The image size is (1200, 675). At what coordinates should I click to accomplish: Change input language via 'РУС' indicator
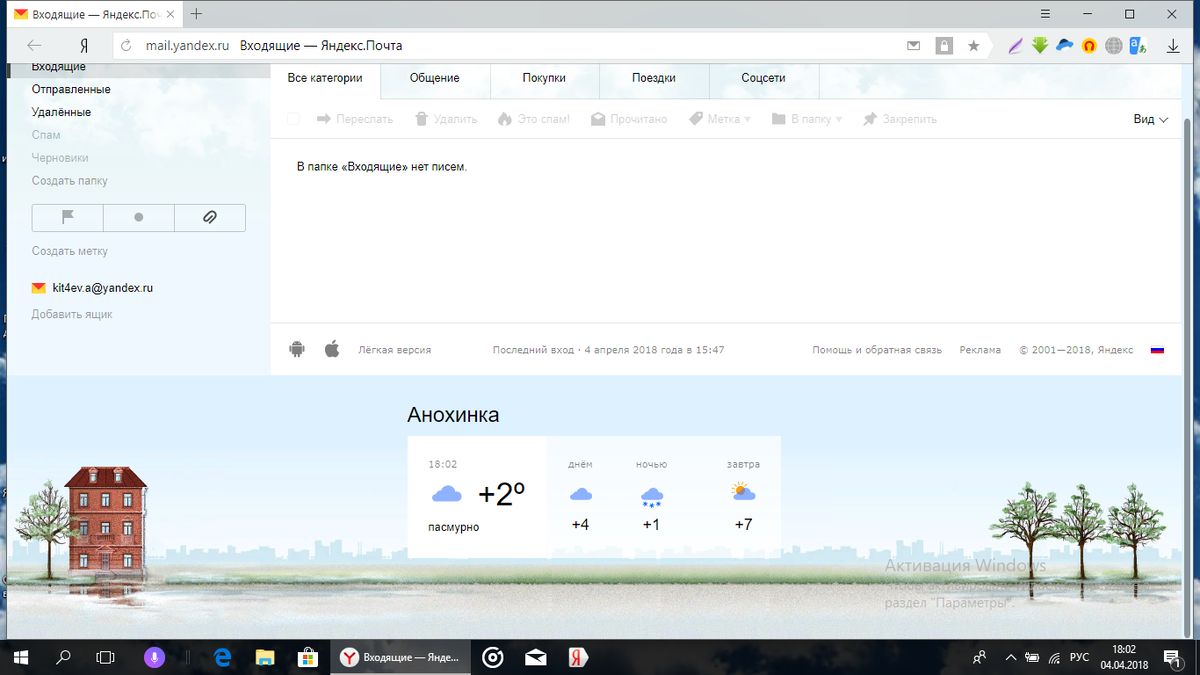tap(1080, 657)
